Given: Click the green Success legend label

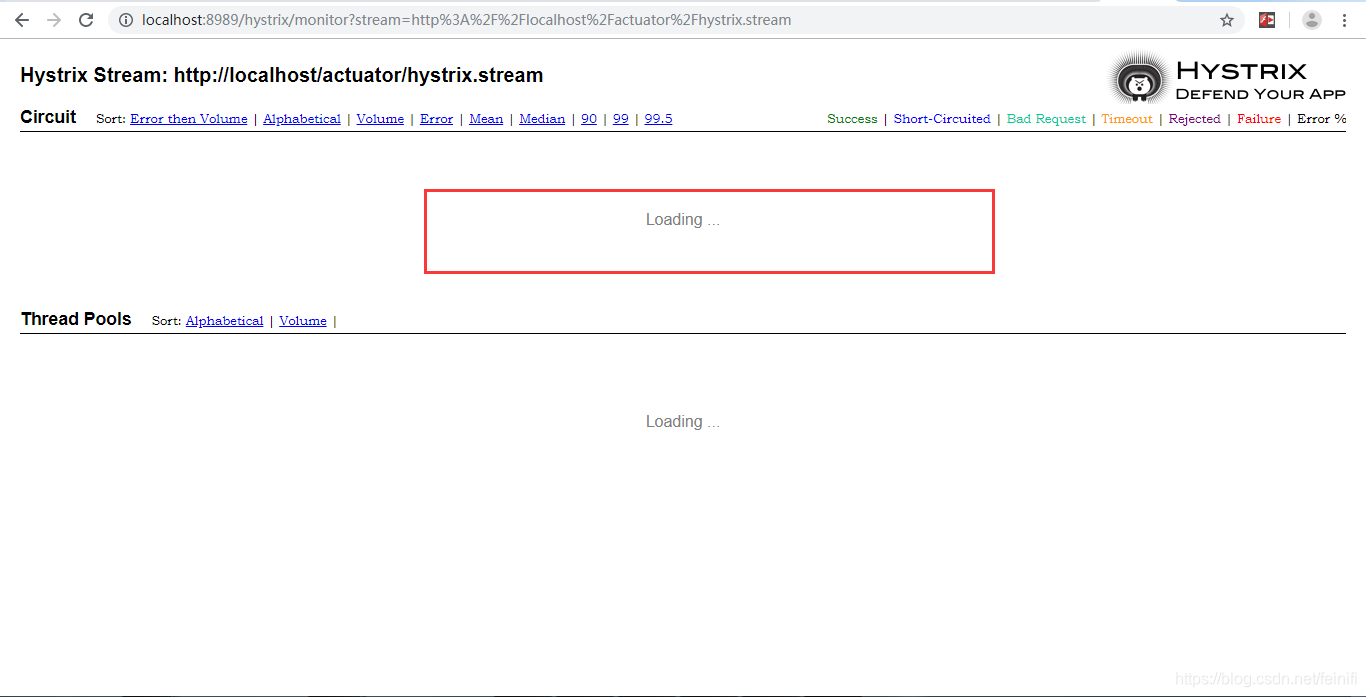Looking at the screenshot, I should (x=852, y=119).
